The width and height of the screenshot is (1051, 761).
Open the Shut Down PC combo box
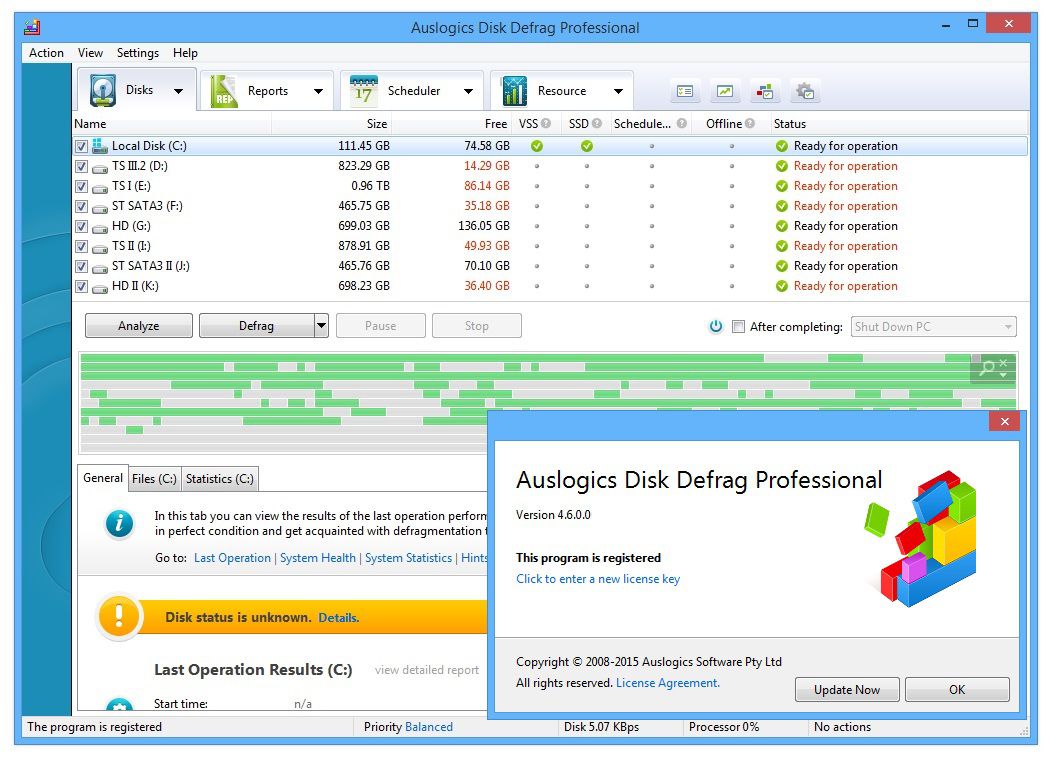pyautogui.click(x=934, y=327)
